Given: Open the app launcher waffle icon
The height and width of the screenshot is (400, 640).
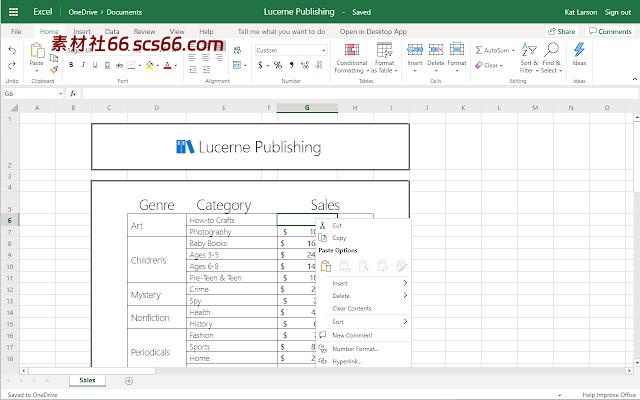Looking at the screenshot, I should pyautogui.click(x=13, y=12).
